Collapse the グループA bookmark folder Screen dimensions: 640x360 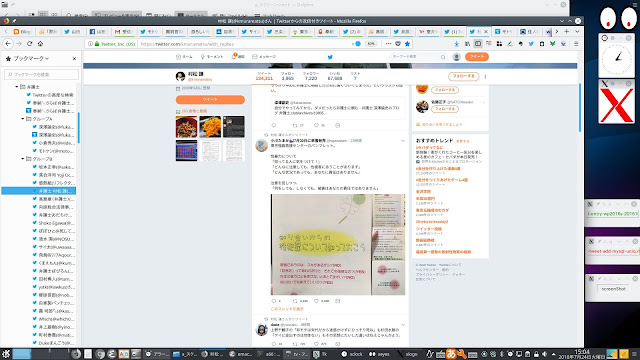pos(22,119)
